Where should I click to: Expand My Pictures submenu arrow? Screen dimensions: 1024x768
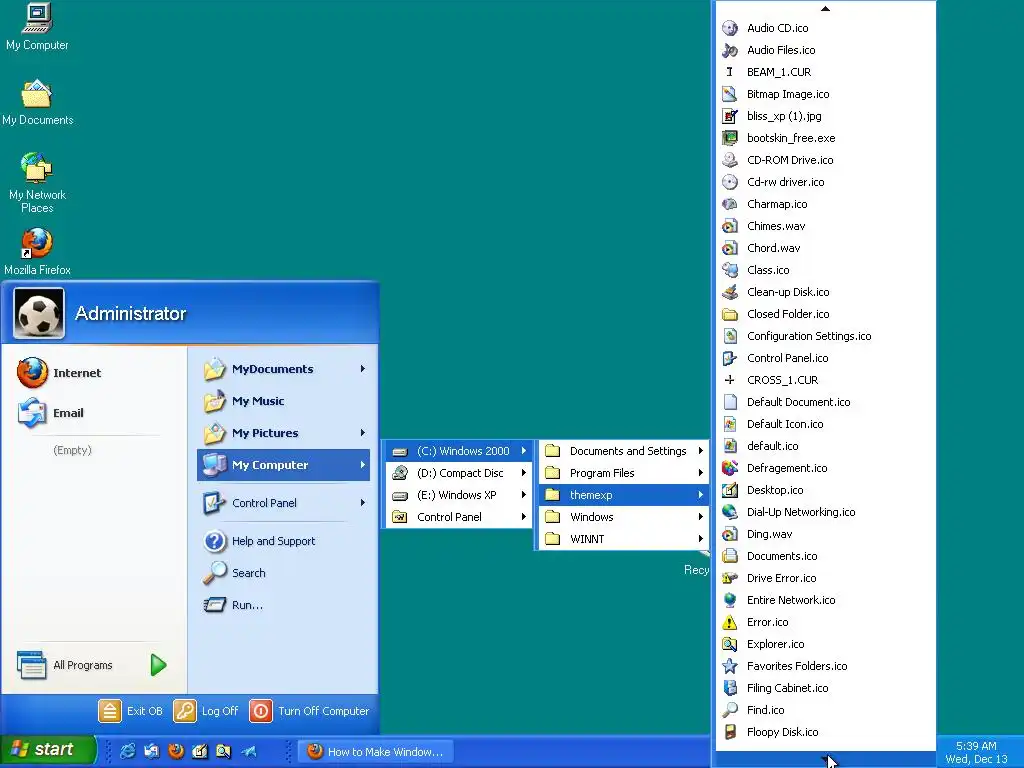(362, 433)
